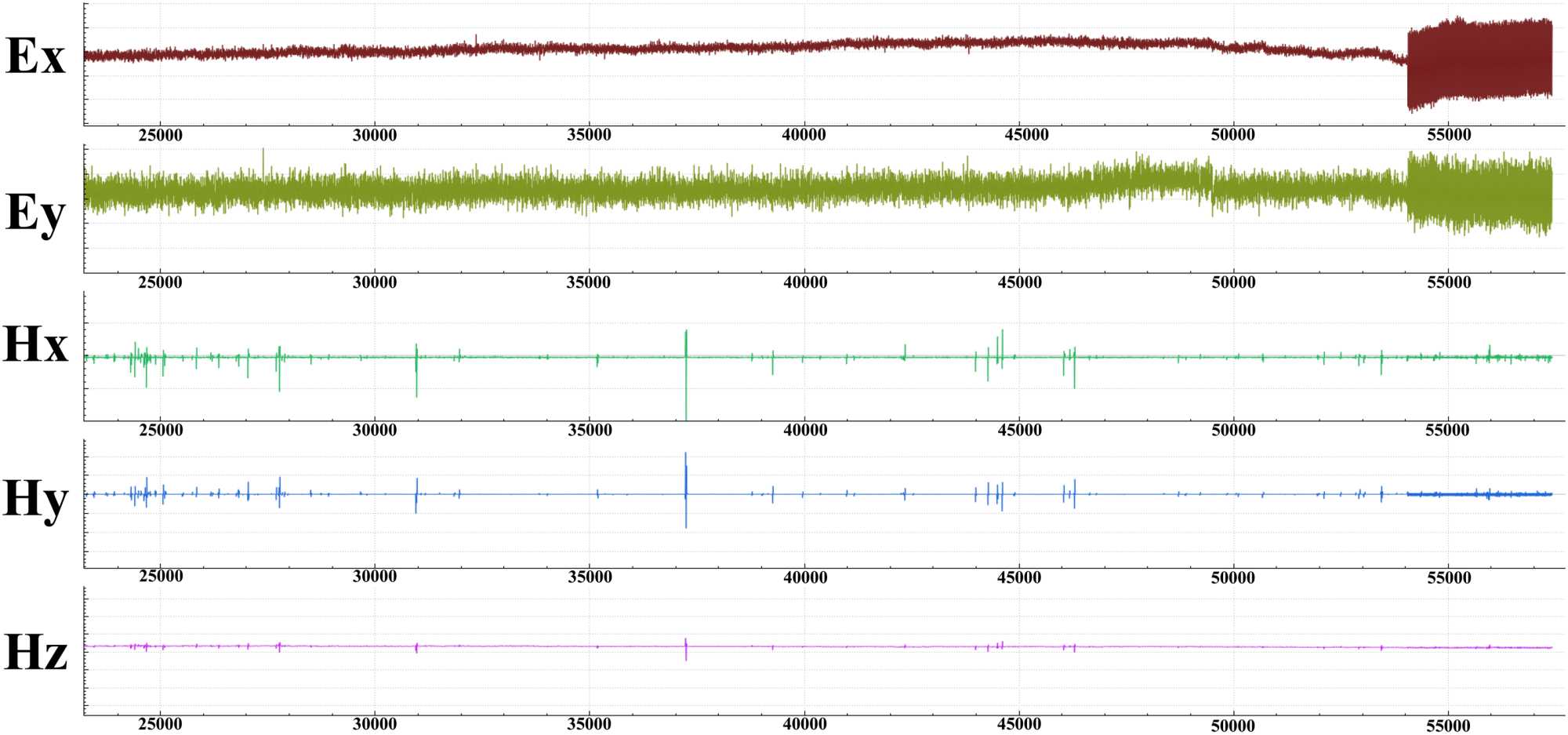Click the Ex channel label
Image resolution: width=1568 pixels, height=735 pixels.
click(35, 56)
